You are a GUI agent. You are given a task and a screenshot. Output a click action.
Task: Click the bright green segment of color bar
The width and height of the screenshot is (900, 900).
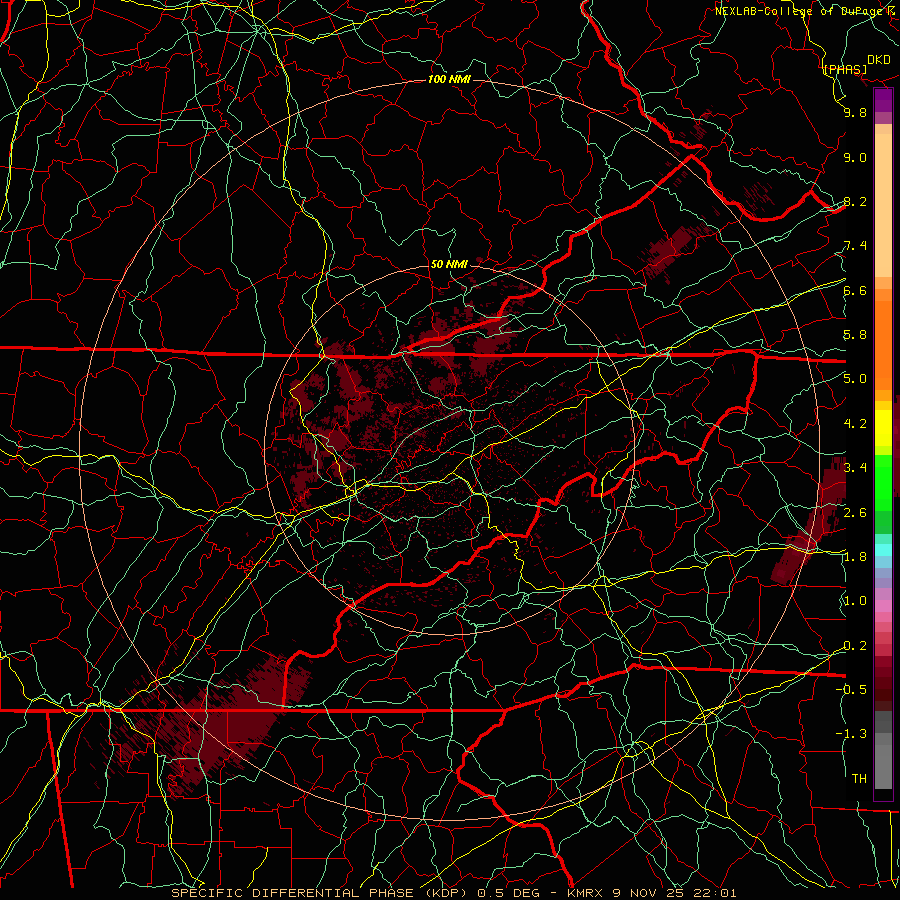click(x=883, y=484)
